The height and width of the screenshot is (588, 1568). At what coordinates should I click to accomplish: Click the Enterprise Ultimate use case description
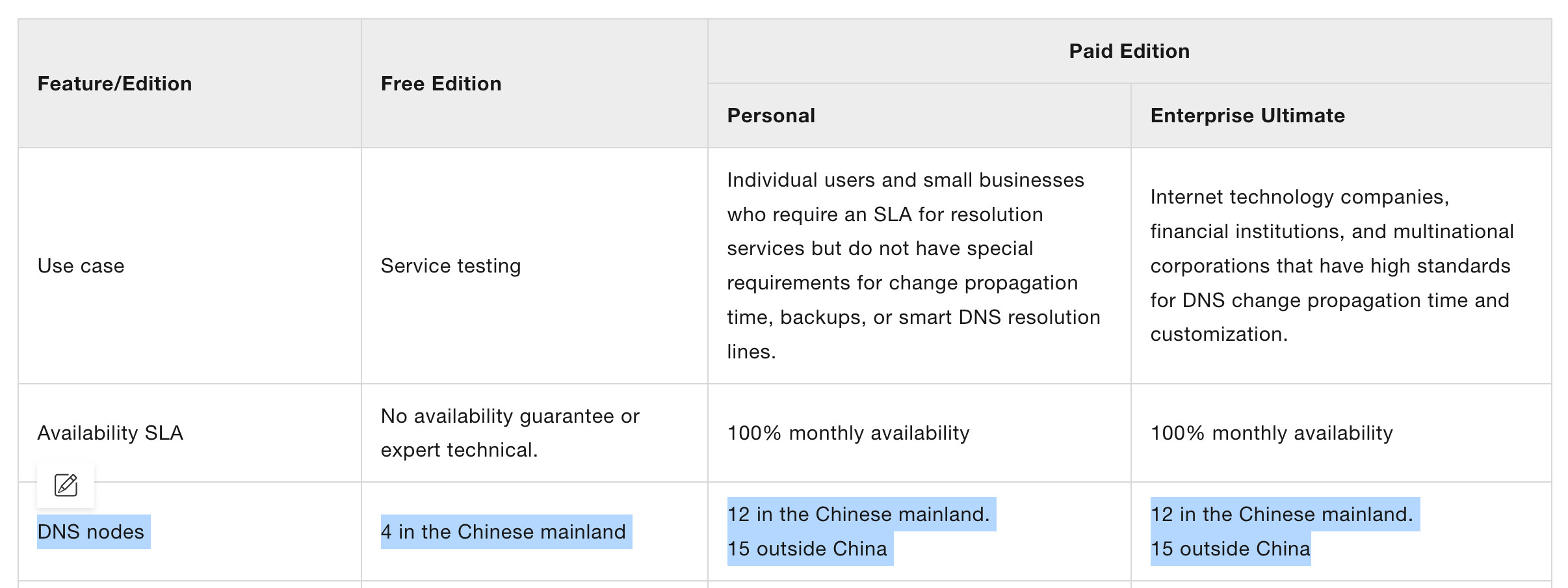[x=1331, y=266]
